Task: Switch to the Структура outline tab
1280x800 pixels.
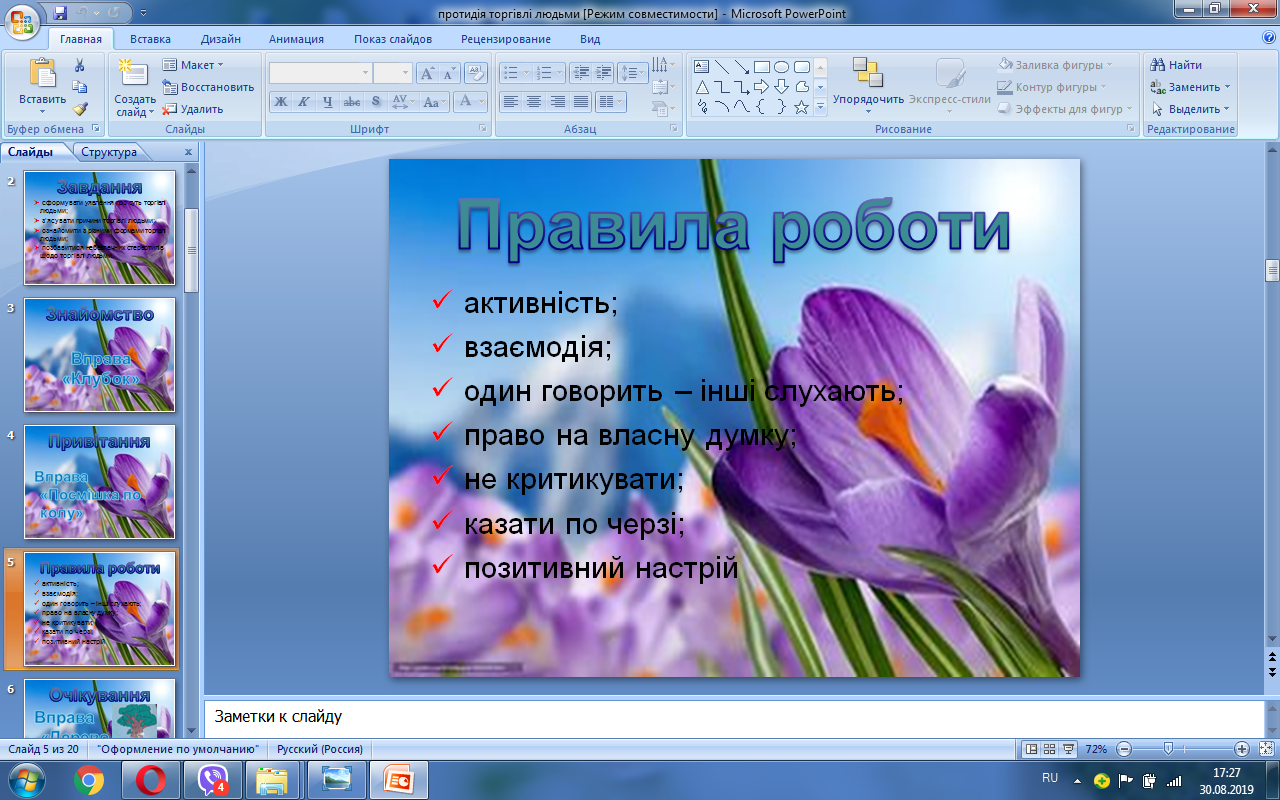Action: point(109,152)
